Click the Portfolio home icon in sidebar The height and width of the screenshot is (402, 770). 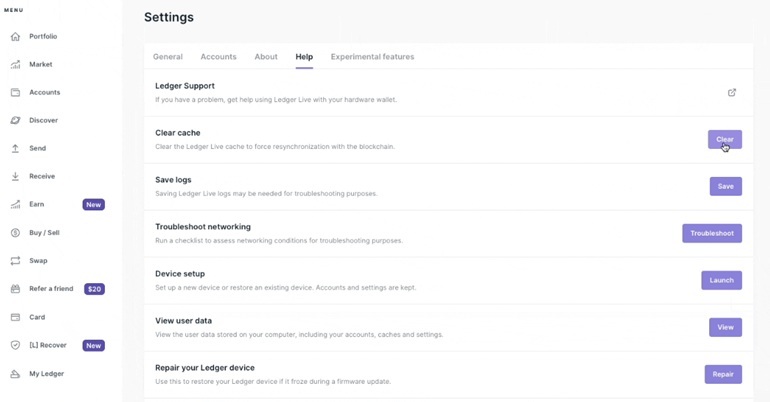point(15,36)
